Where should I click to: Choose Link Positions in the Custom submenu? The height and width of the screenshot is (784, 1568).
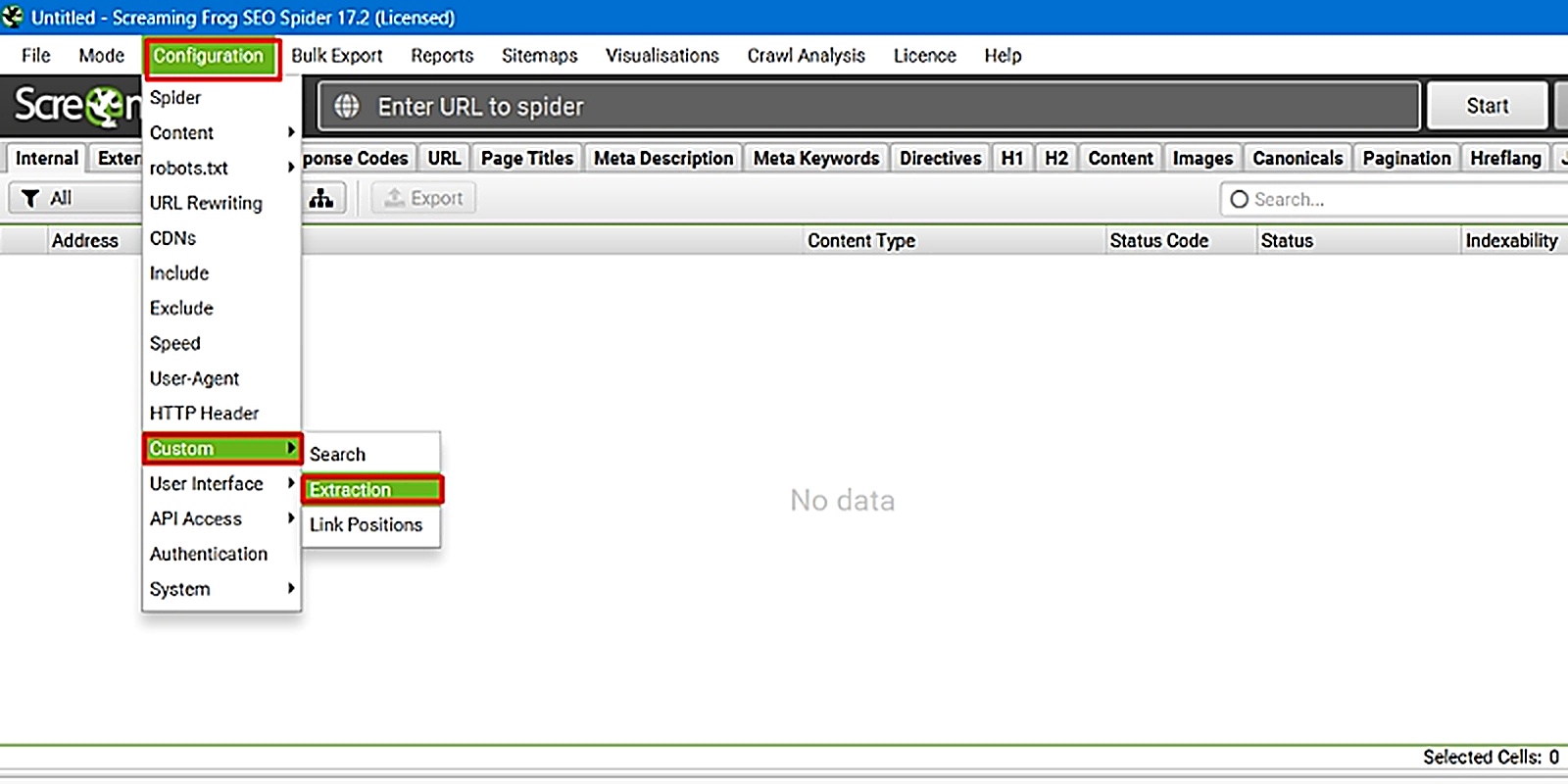tap(371, 524)
